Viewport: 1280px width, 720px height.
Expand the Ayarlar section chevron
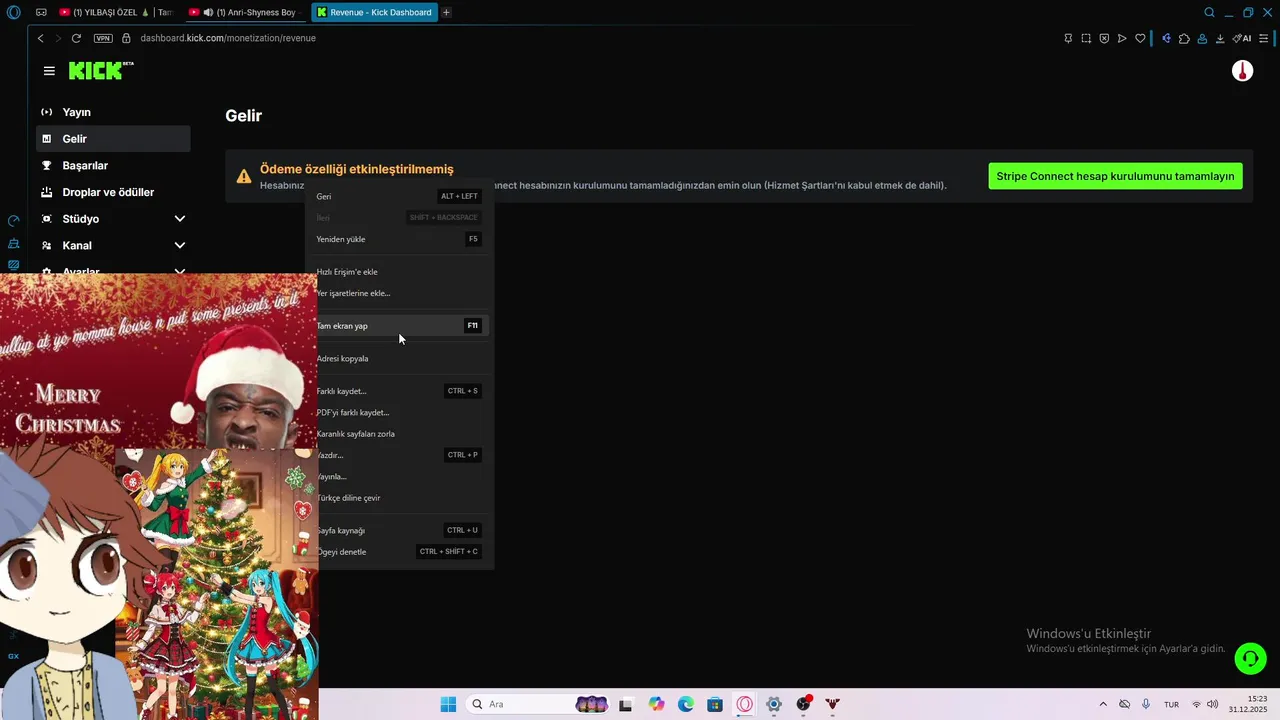[x=180, y=271]
